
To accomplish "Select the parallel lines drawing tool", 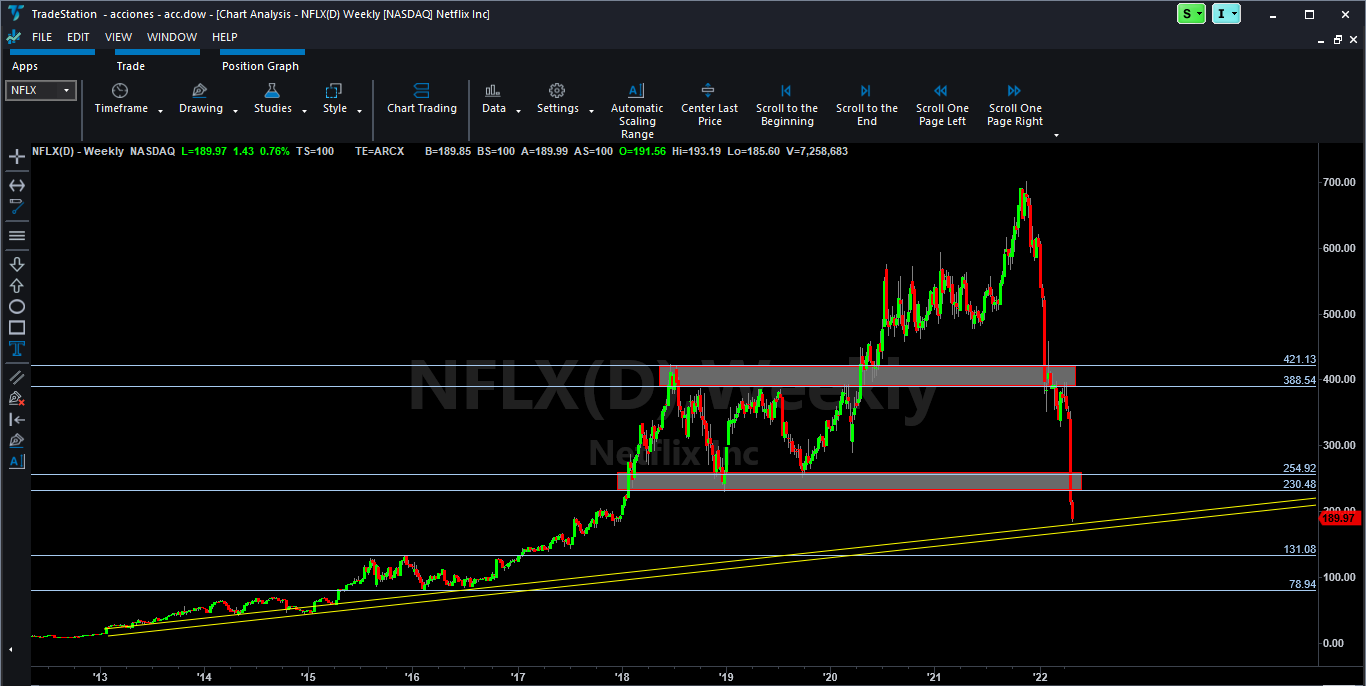I will (17, 377).
